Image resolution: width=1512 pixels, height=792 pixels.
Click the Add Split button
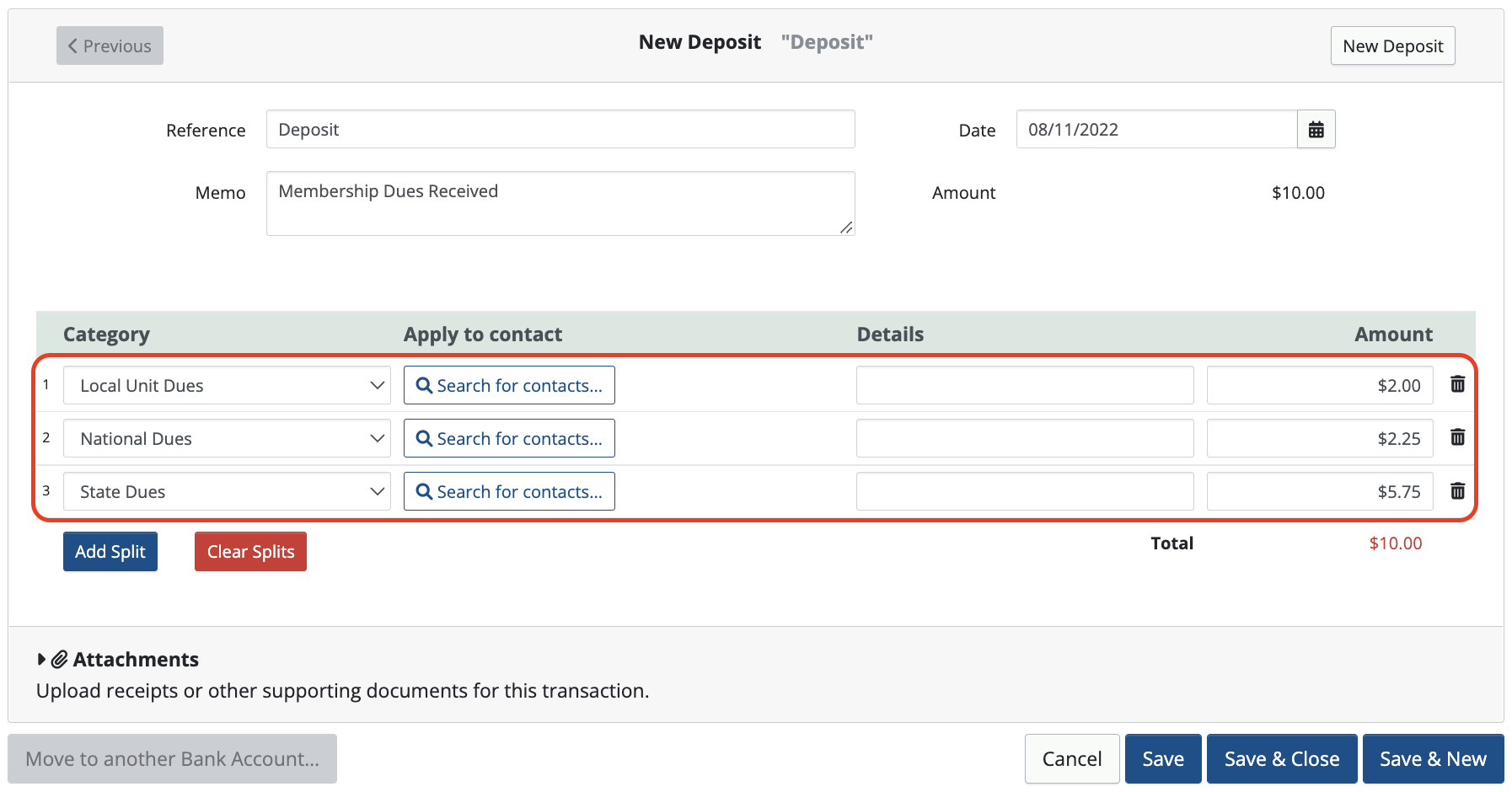pos(110,552)
